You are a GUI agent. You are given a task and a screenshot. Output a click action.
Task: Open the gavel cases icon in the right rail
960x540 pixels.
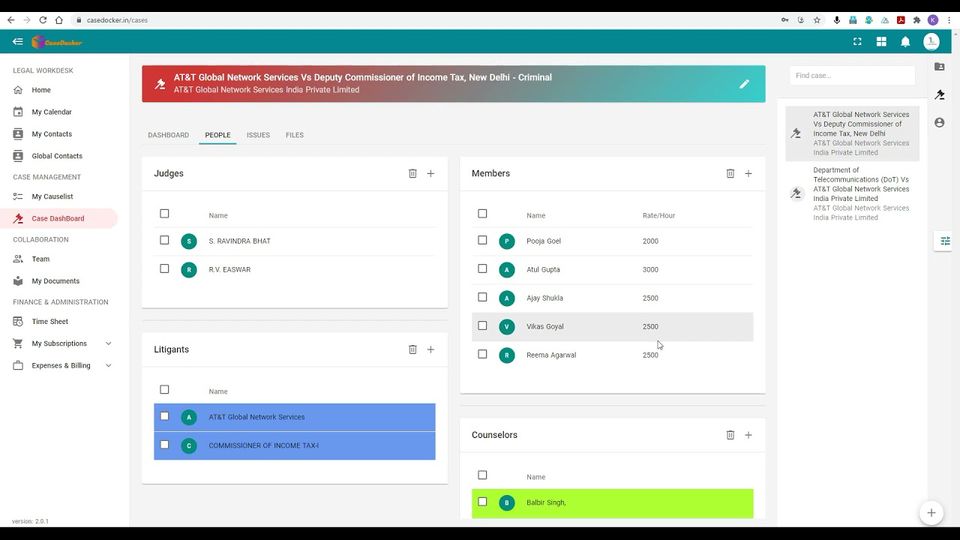click(939, 94)
